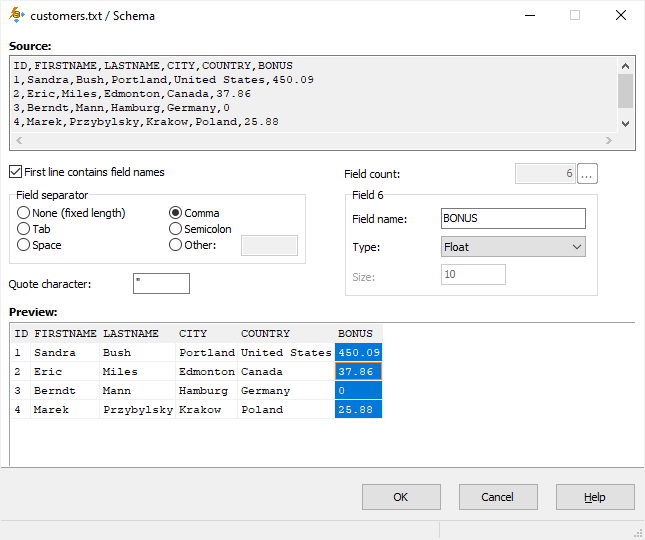Click the Germany cell in Preview

[286, 390]
